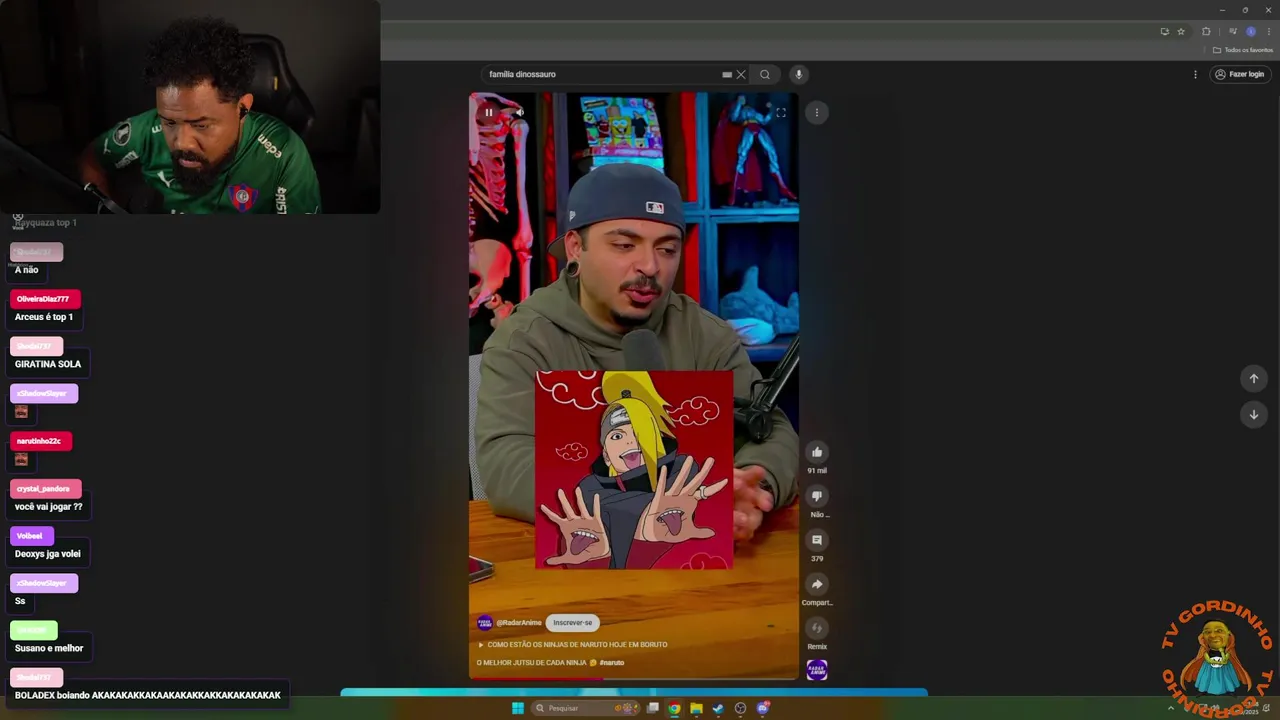
Task: Open Chrome three-dot main menu
Action: tap(1269, 31)
